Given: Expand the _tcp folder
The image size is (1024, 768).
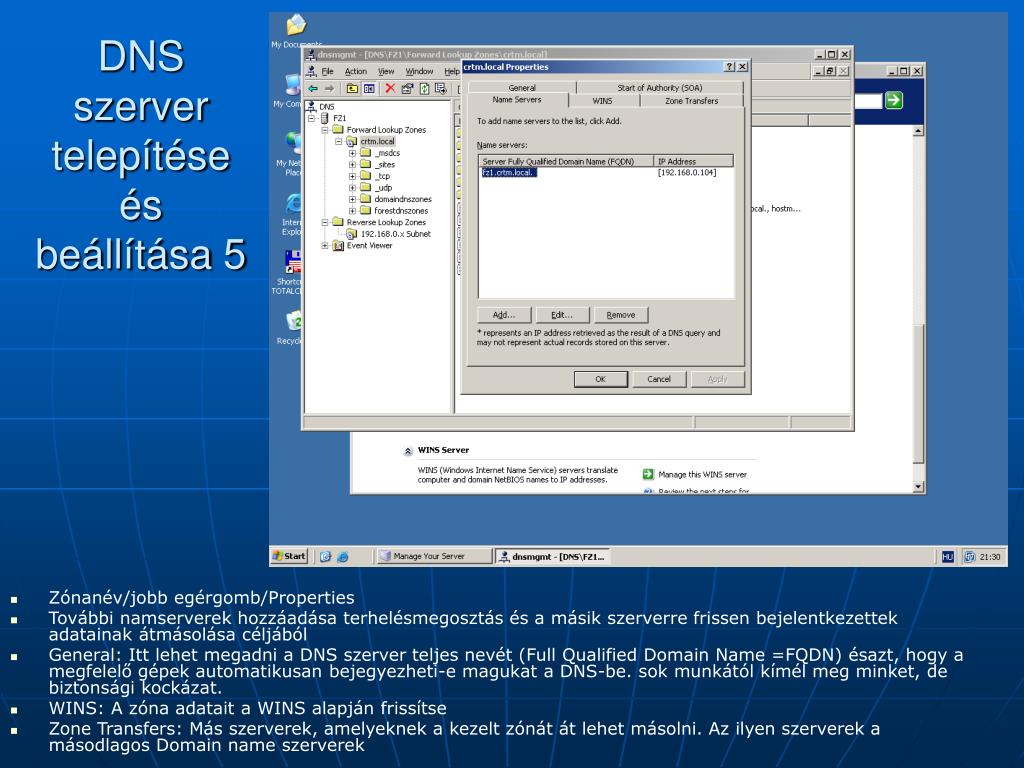Looking at the screenshot, I should coord(352,176).
